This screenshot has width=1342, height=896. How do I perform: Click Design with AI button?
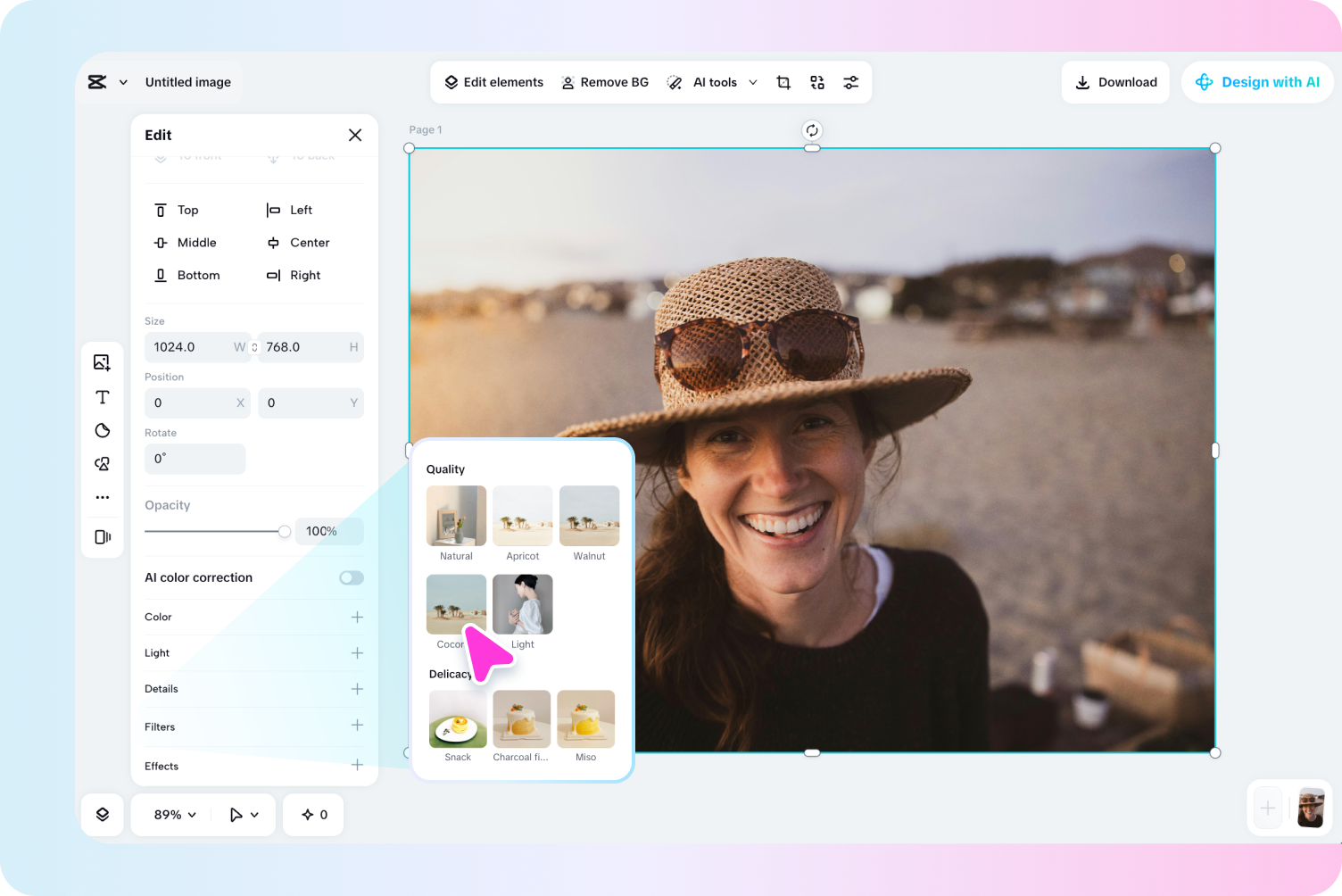point(1257,82)
